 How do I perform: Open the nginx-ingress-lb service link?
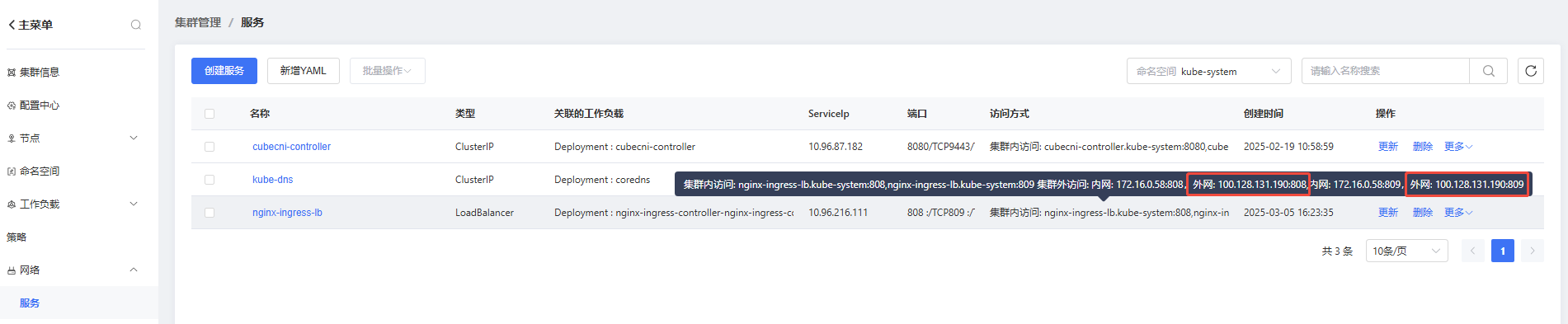click(x=287, y=213)
